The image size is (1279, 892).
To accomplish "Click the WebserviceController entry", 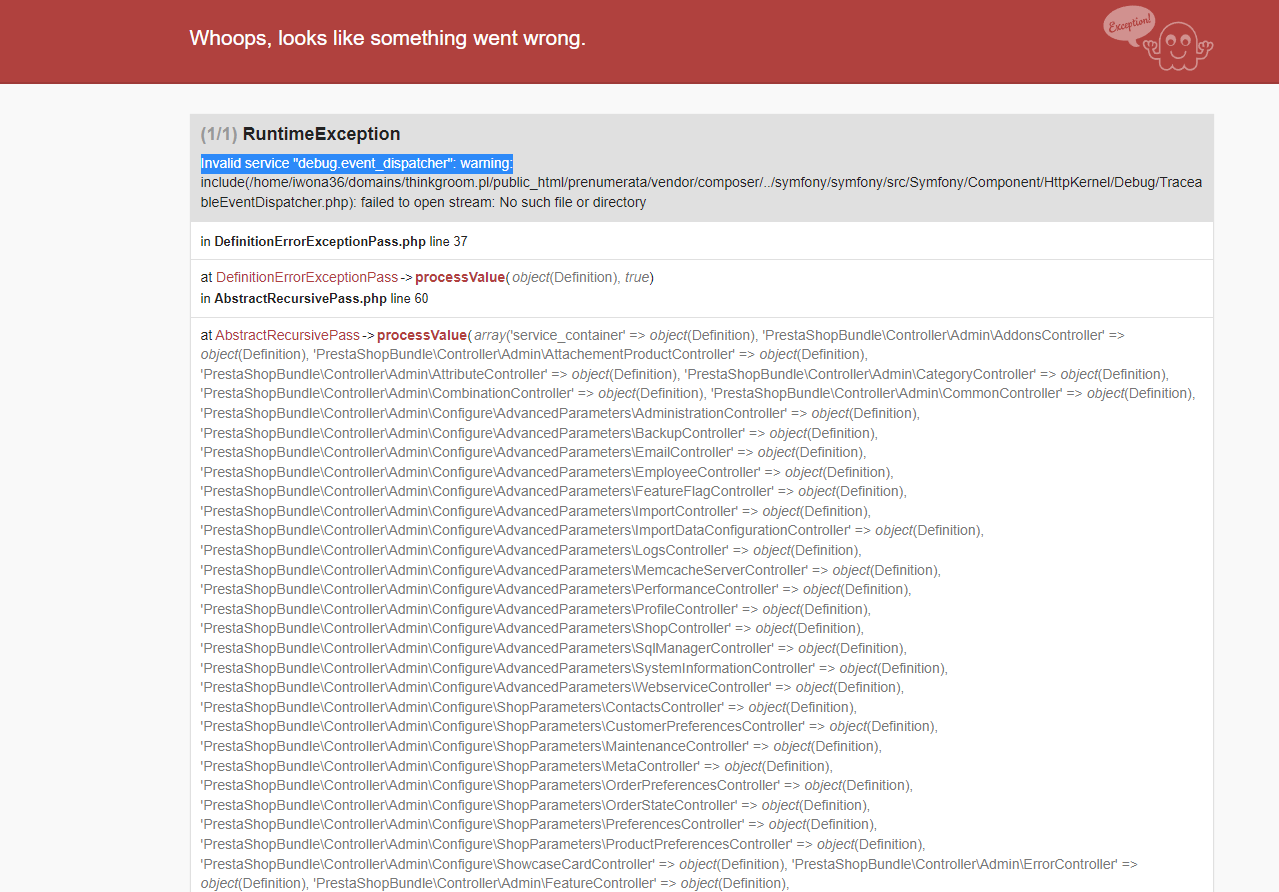I will [486, 687].
